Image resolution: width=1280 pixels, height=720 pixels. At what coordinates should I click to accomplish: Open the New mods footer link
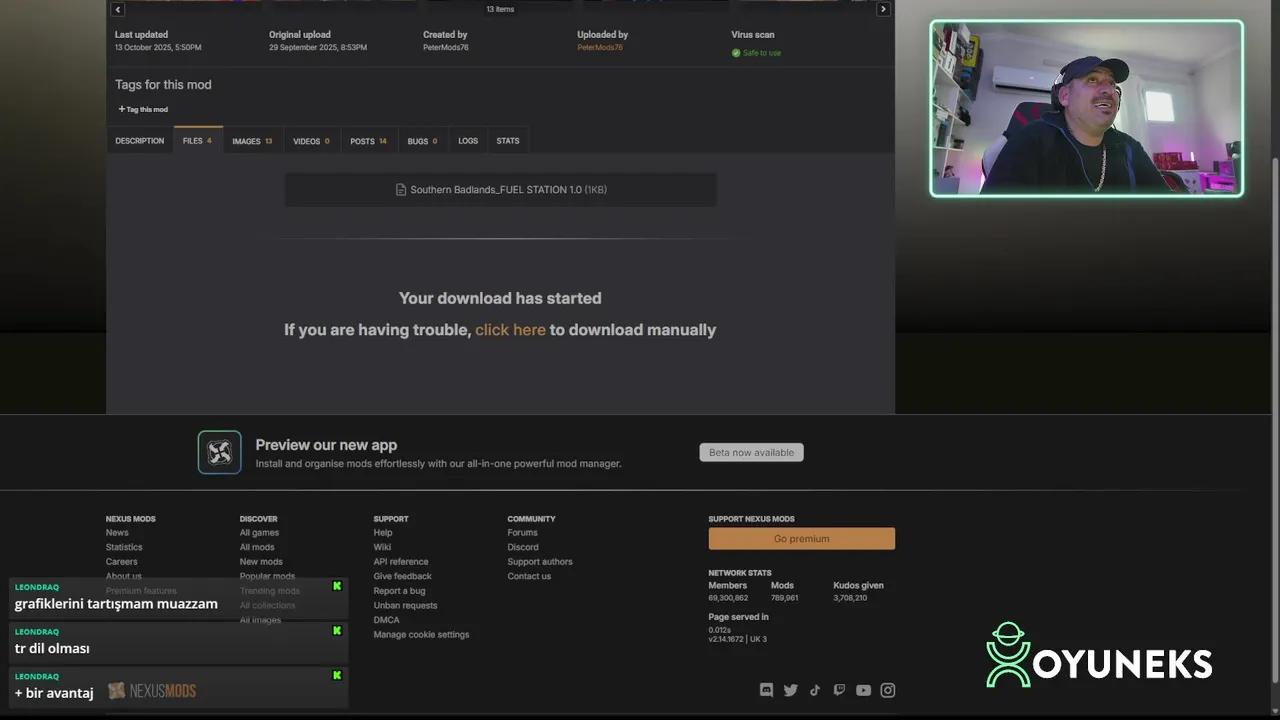pos(261,562)
